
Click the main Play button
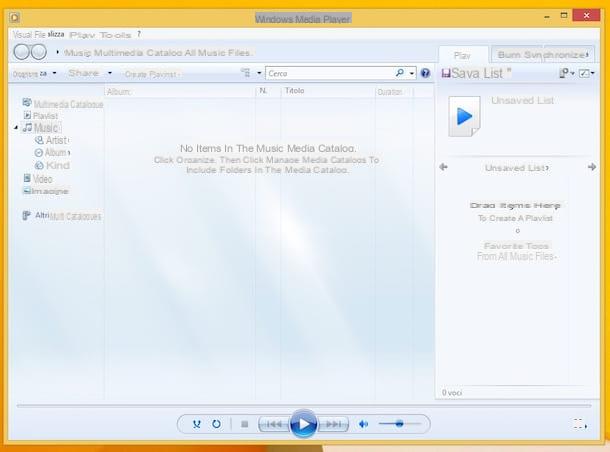[x=303, y=424]
